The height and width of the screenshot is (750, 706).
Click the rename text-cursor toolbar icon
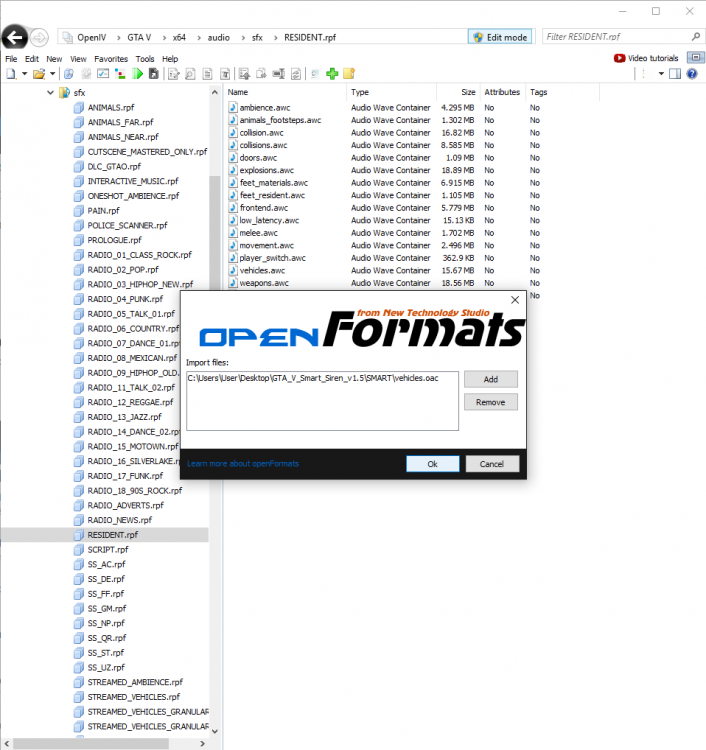click(x=279, y=74)
